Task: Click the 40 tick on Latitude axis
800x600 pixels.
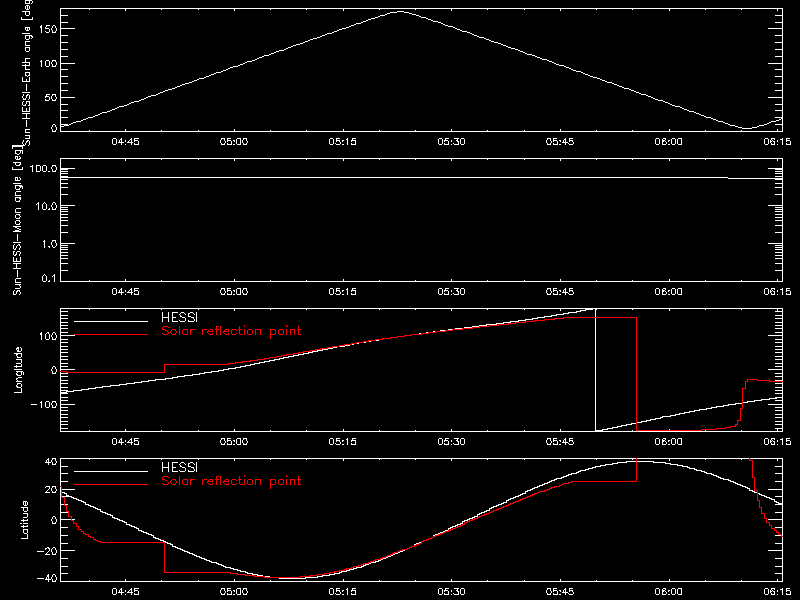Action: (x=51, y=462)
